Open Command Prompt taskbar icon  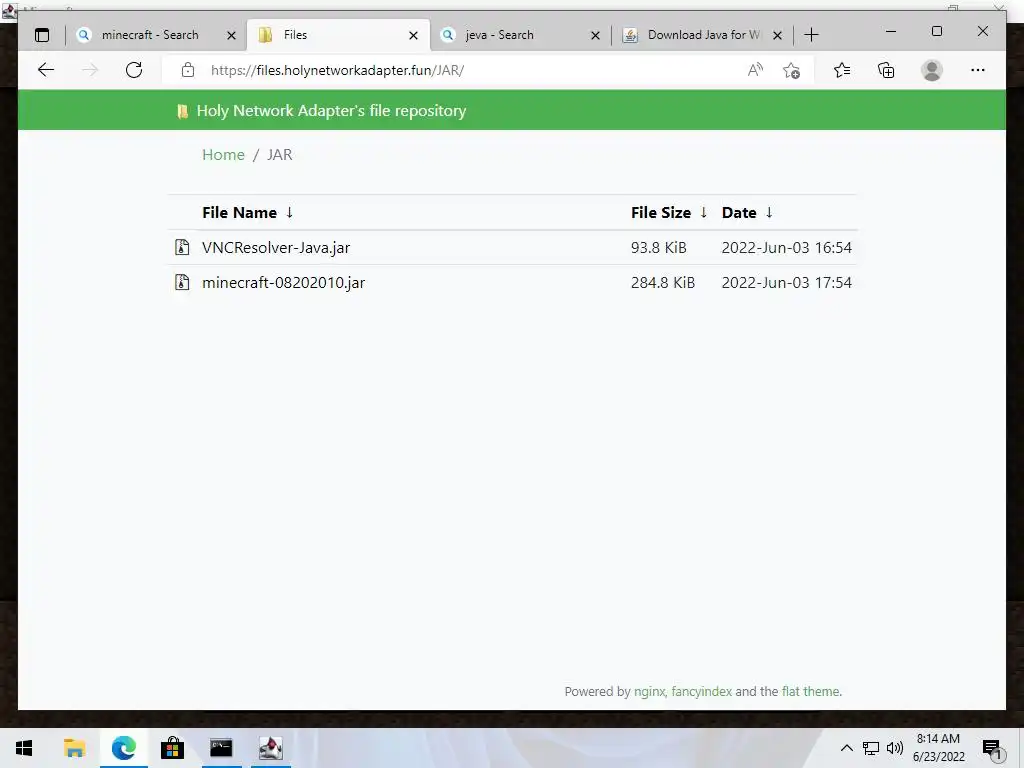[x=221, y=748]
